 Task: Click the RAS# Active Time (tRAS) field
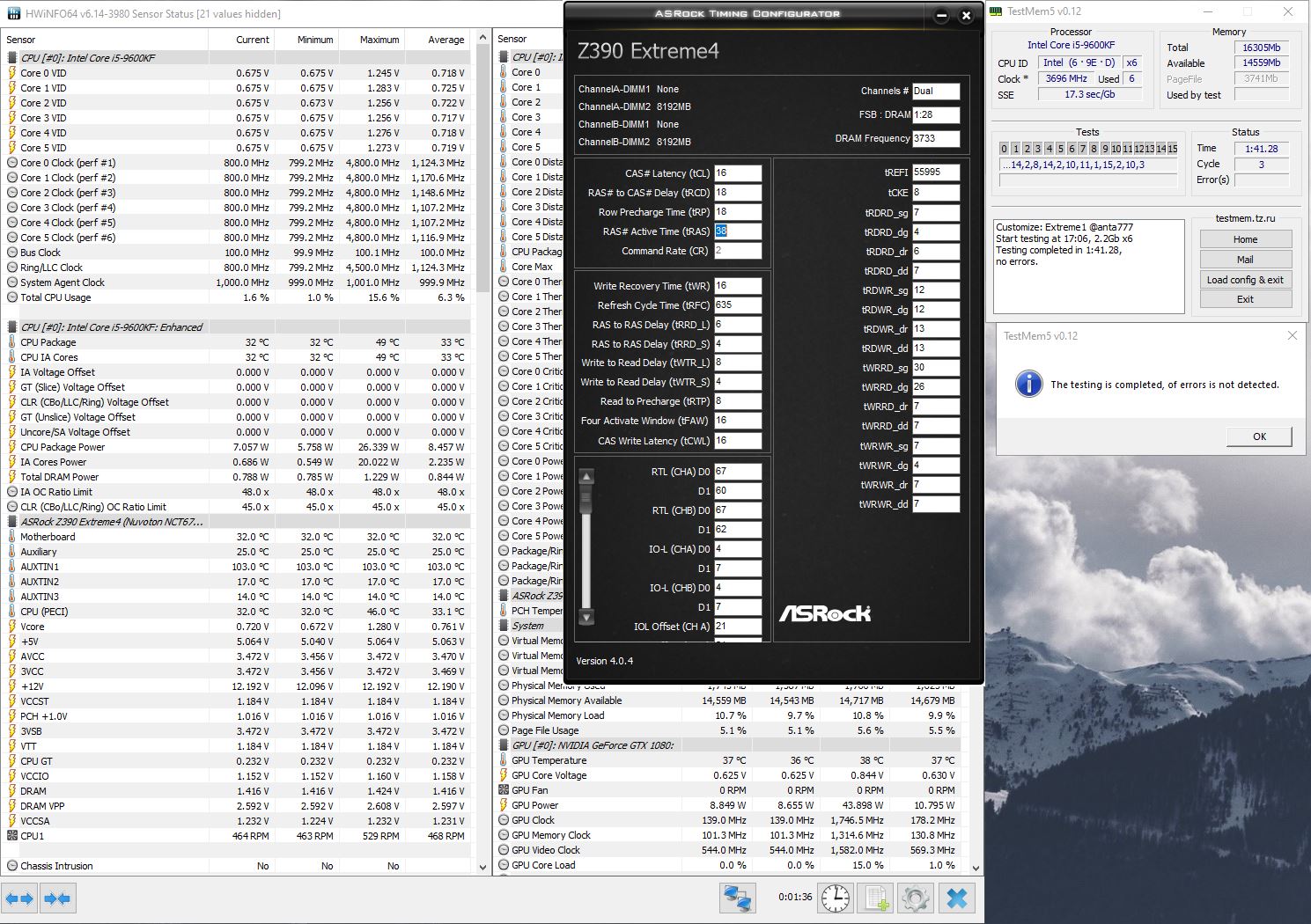(x=737, y=231)
